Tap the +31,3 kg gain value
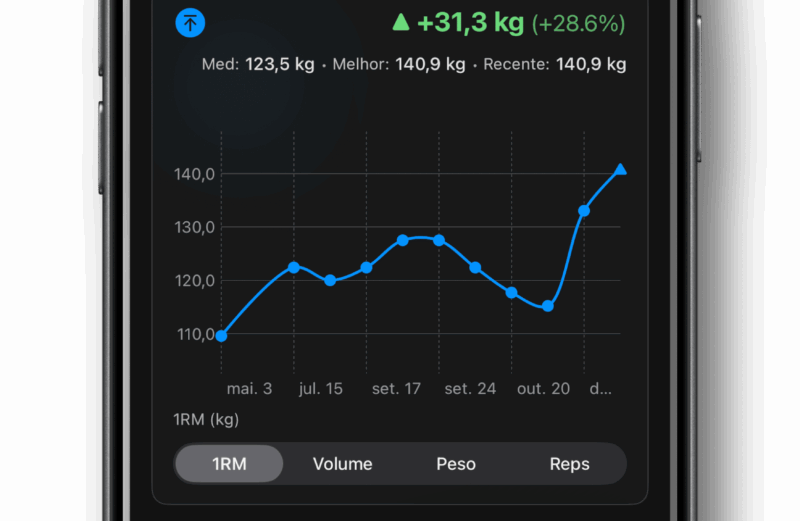Viewport: 800px width, 521px height. (x=470, y=23)
